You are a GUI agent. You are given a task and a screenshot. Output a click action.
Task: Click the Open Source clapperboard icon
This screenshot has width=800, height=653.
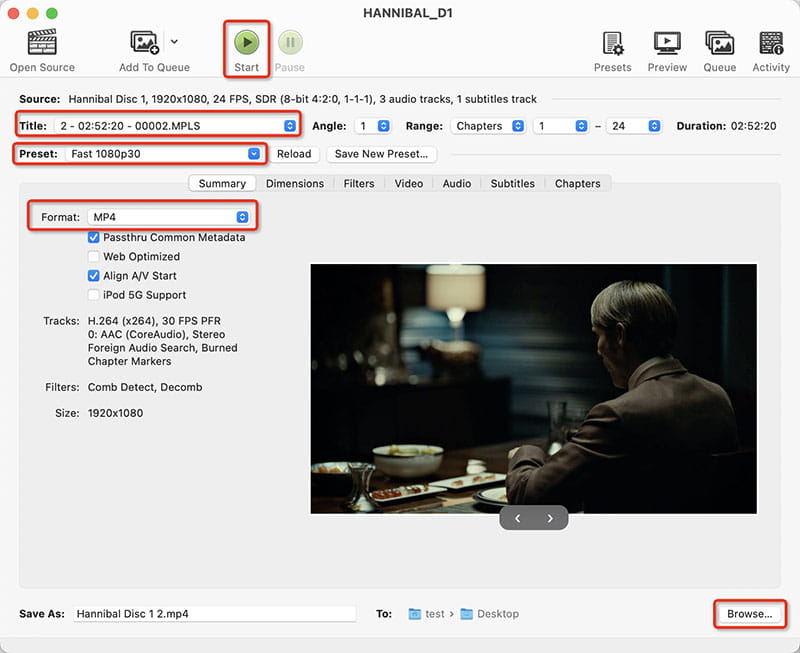41,43
